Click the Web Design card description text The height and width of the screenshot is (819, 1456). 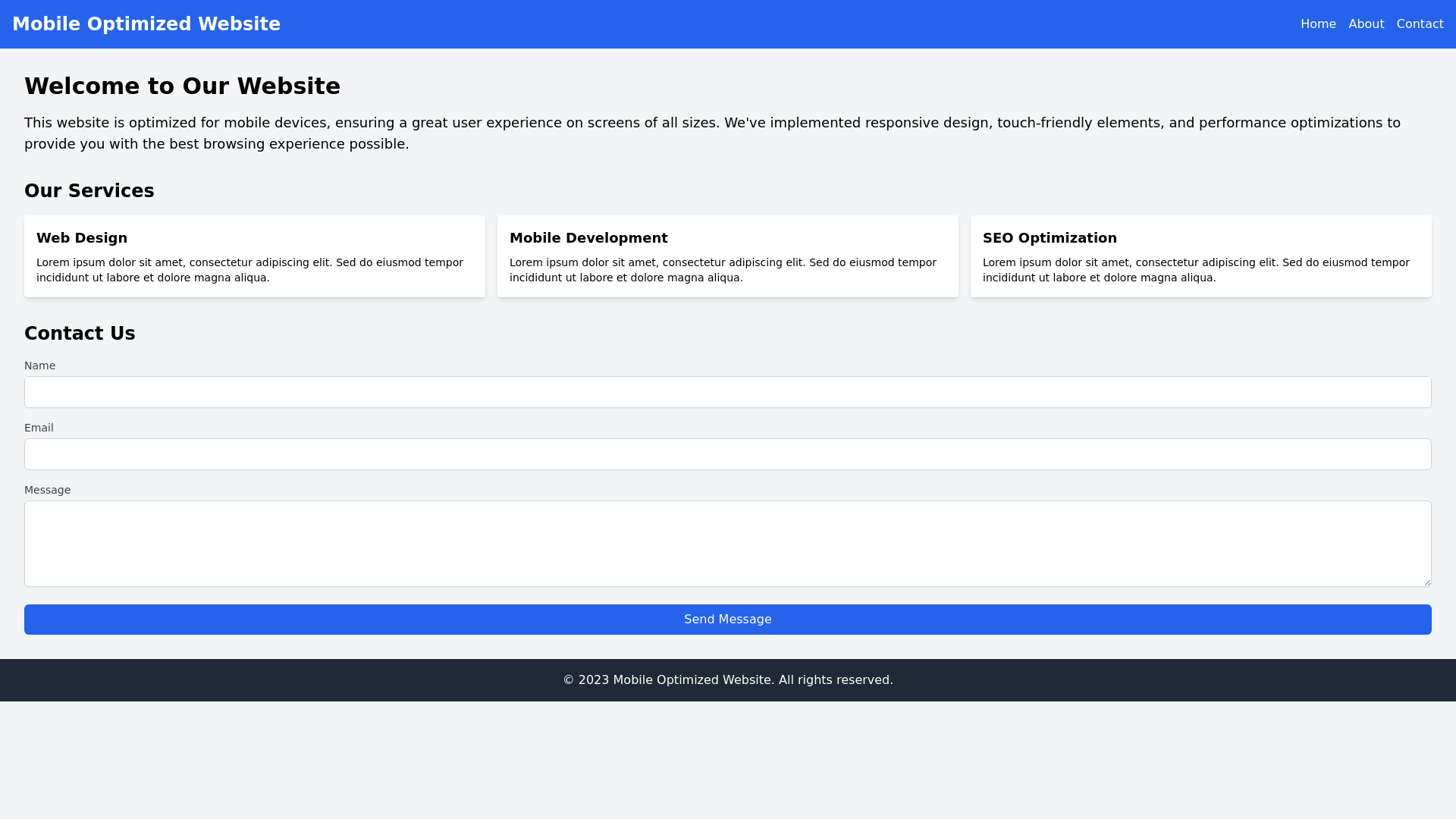point(249,270)
